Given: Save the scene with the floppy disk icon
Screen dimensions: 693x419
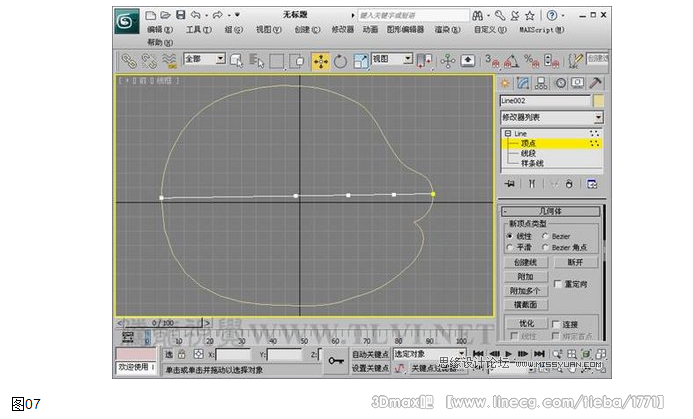Looking at the screenshot, I should click(x=180, y=15).
